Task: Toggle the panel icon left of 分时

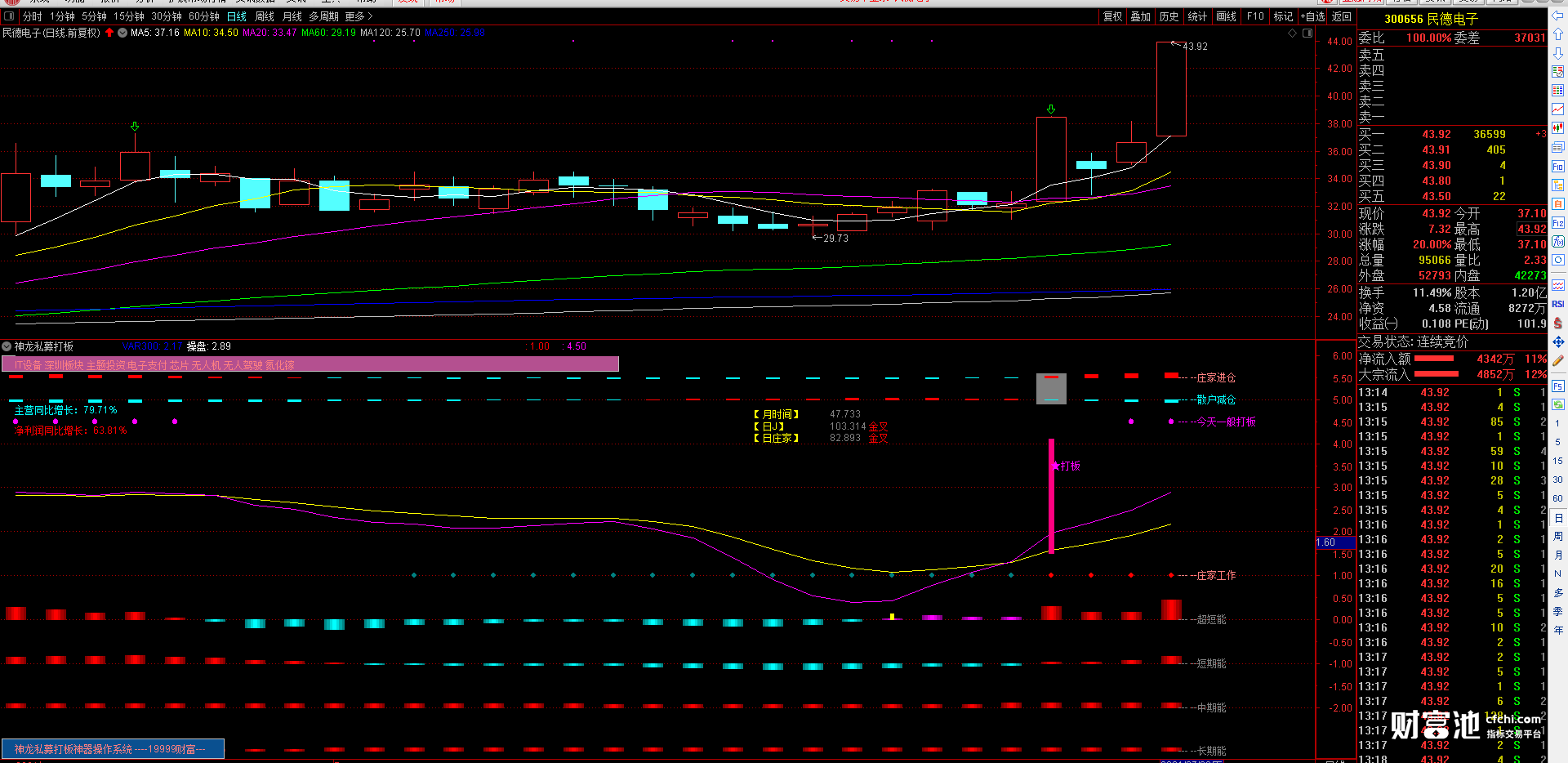Action: (9, 16)
